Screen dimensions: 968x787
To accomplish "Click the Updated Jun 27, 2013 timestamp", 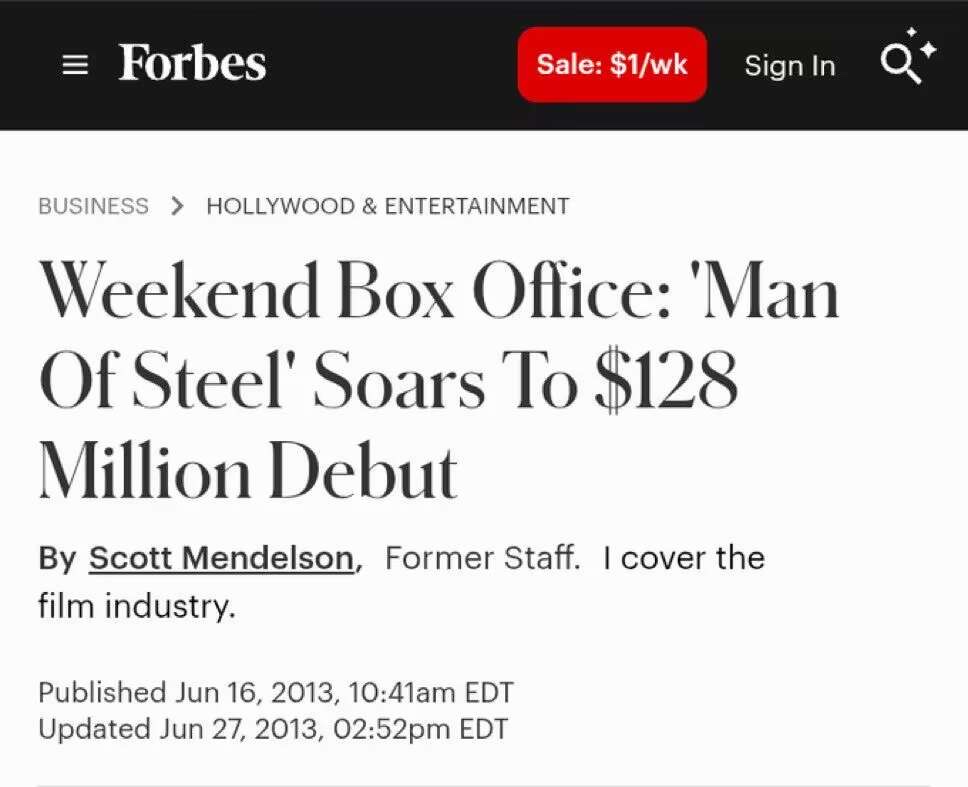I will [272, 729].
